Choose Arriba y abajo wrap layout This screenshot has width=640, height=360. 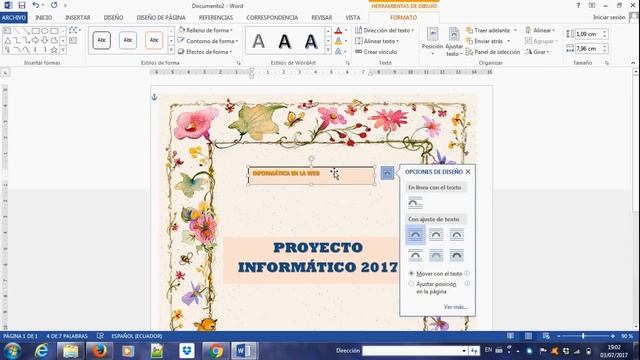coord(416,256)
